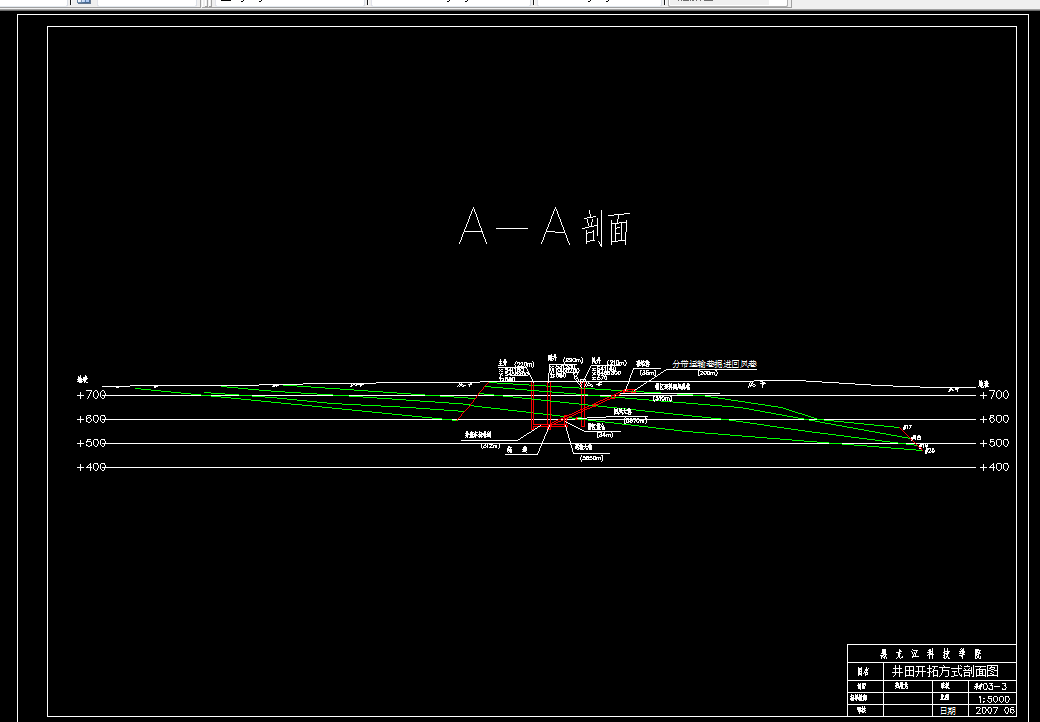Select the drawing number ending in 03-3
1040x722 pixels.
point(990,686)
